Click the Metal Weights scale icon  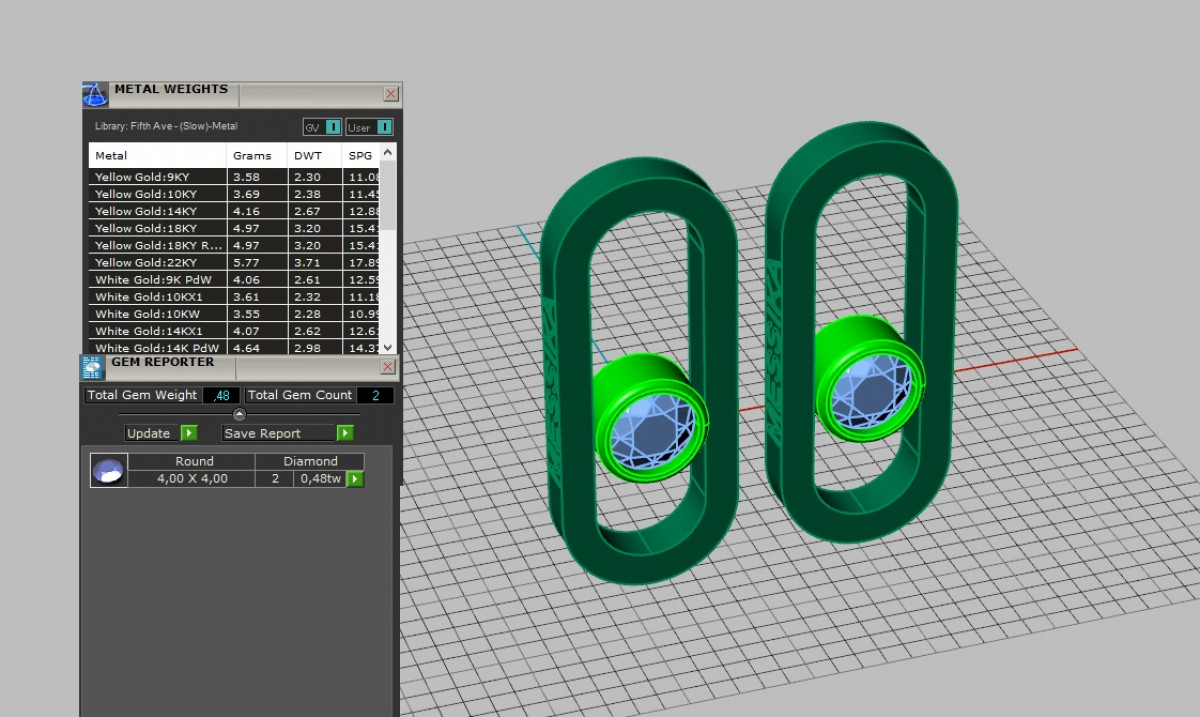(x=95, y=95)
